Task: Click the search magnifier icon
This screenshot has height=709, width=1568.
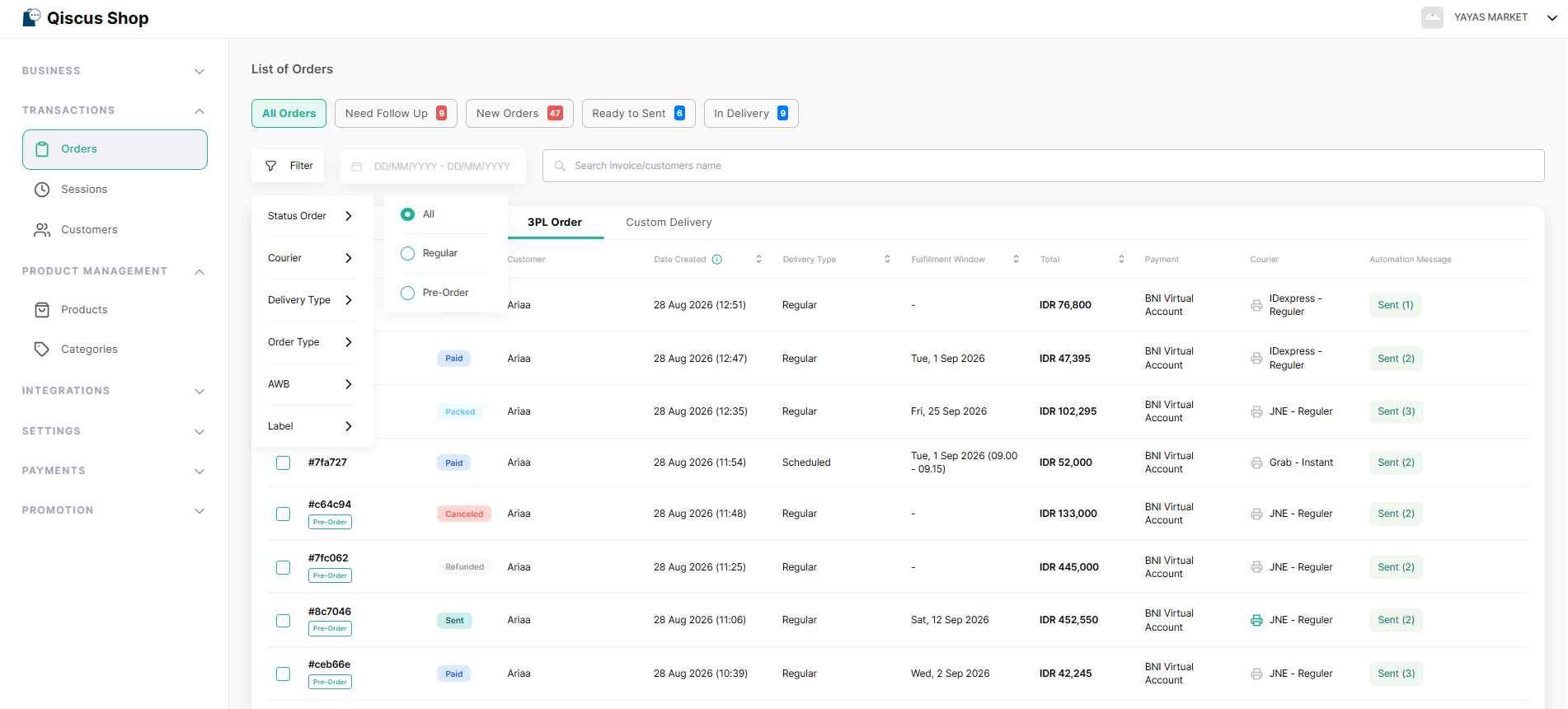Action: 560,166
